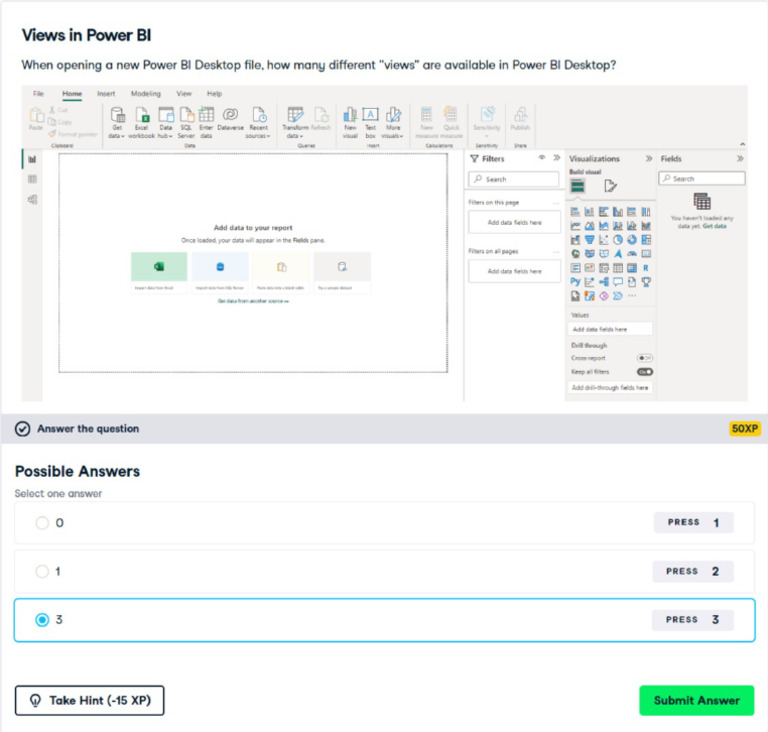Open the Transform data dropdown
This screenshot has height=732, width=768.
pos(295,122)
